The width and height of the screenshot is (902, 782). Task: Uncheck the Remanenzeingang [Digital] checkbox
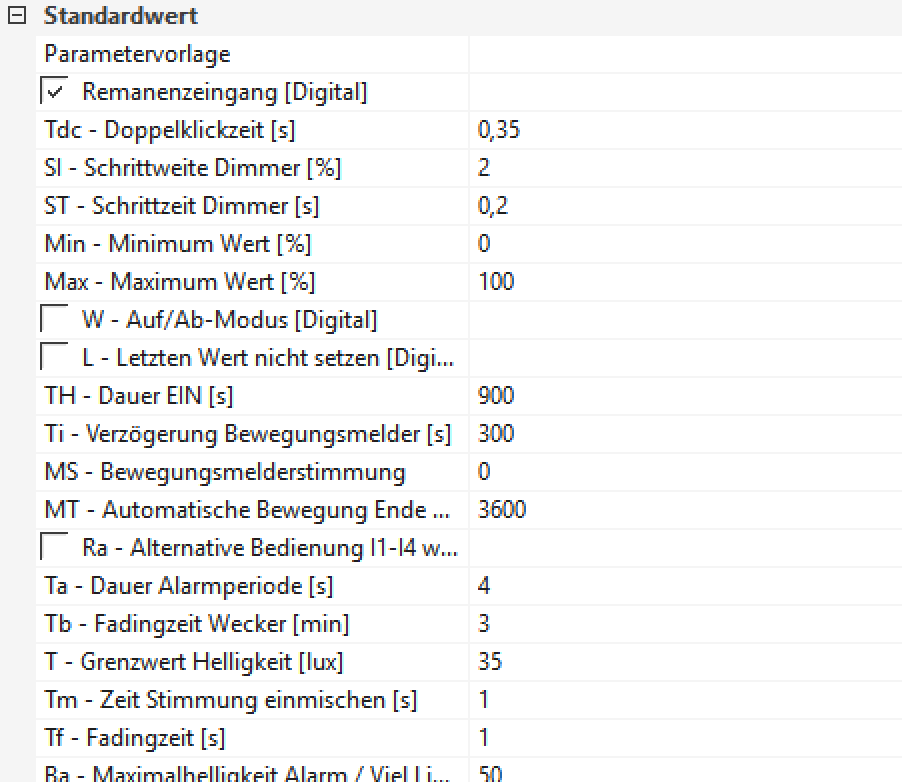click(54, 92)
